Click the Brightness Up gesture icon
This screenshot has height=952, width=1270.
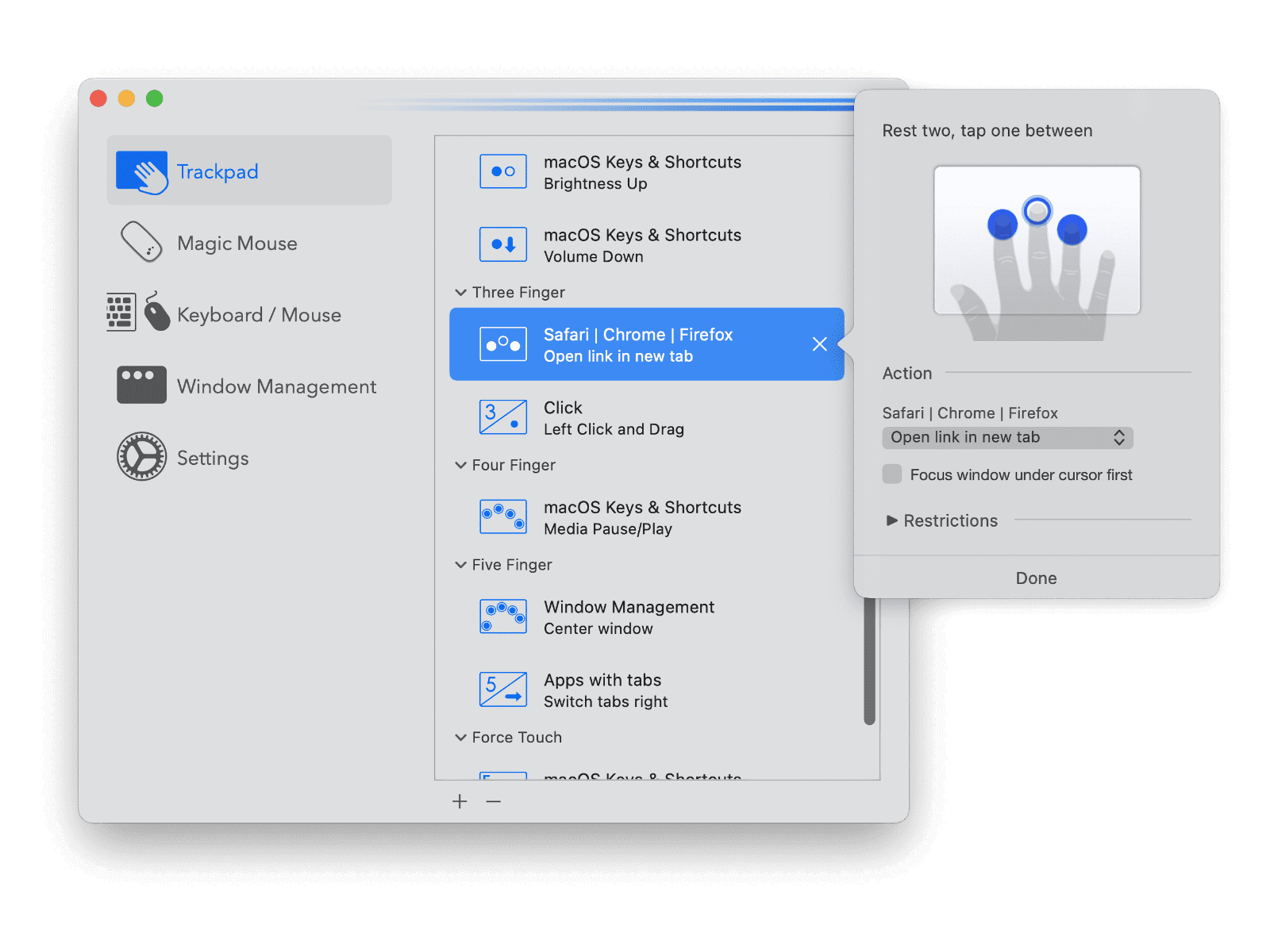pyautogui.click(x=503, y=171)
